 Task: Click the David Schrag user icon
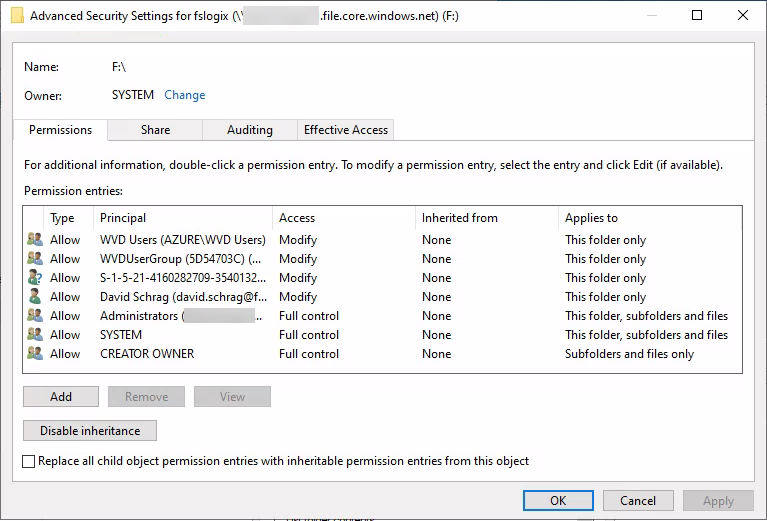(35, 297)
